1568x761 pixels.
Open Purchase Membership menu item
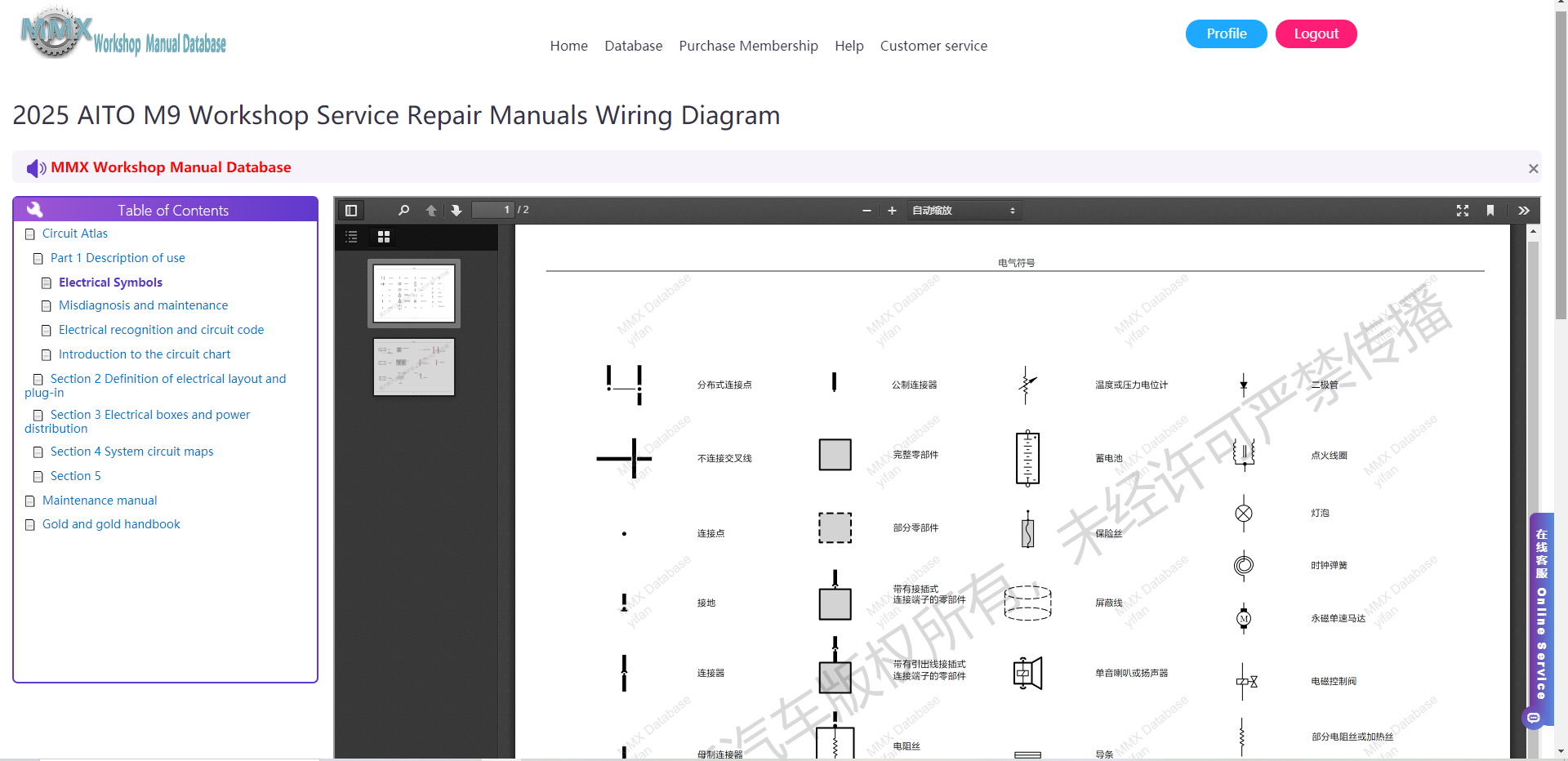pos(748,46)
